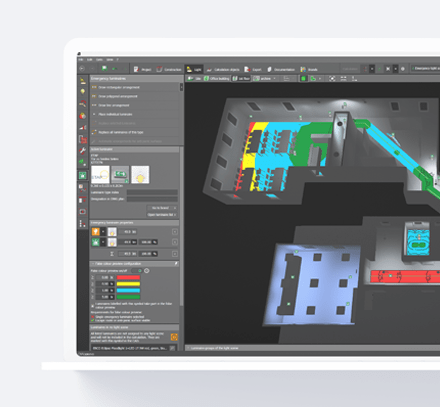The width and height of the screenshot is (440, 407).
Task: Open the View menu
Action: click(x=109, y=60)
